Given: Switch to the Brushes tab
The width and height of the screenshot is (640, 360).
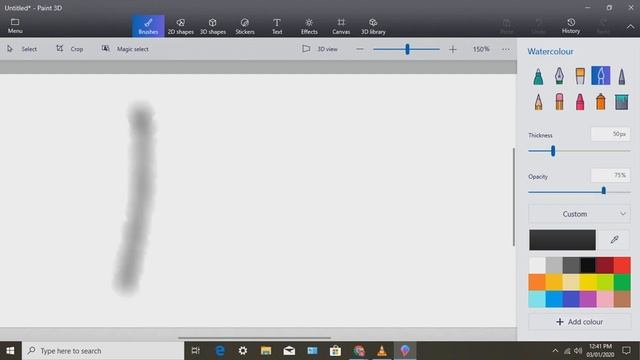Looking at the screenshot, I should click(148, 26).
